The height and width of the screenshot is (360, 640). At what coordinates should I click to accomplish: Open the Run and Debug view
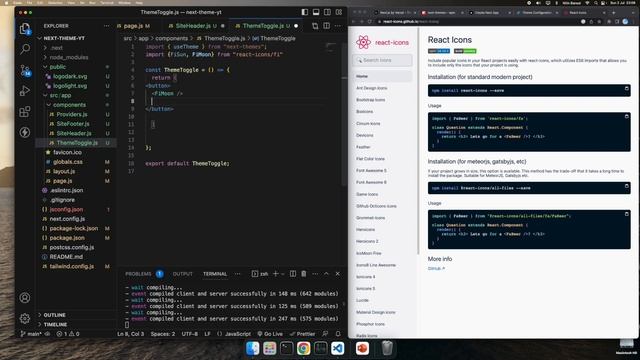click(25, 91)
